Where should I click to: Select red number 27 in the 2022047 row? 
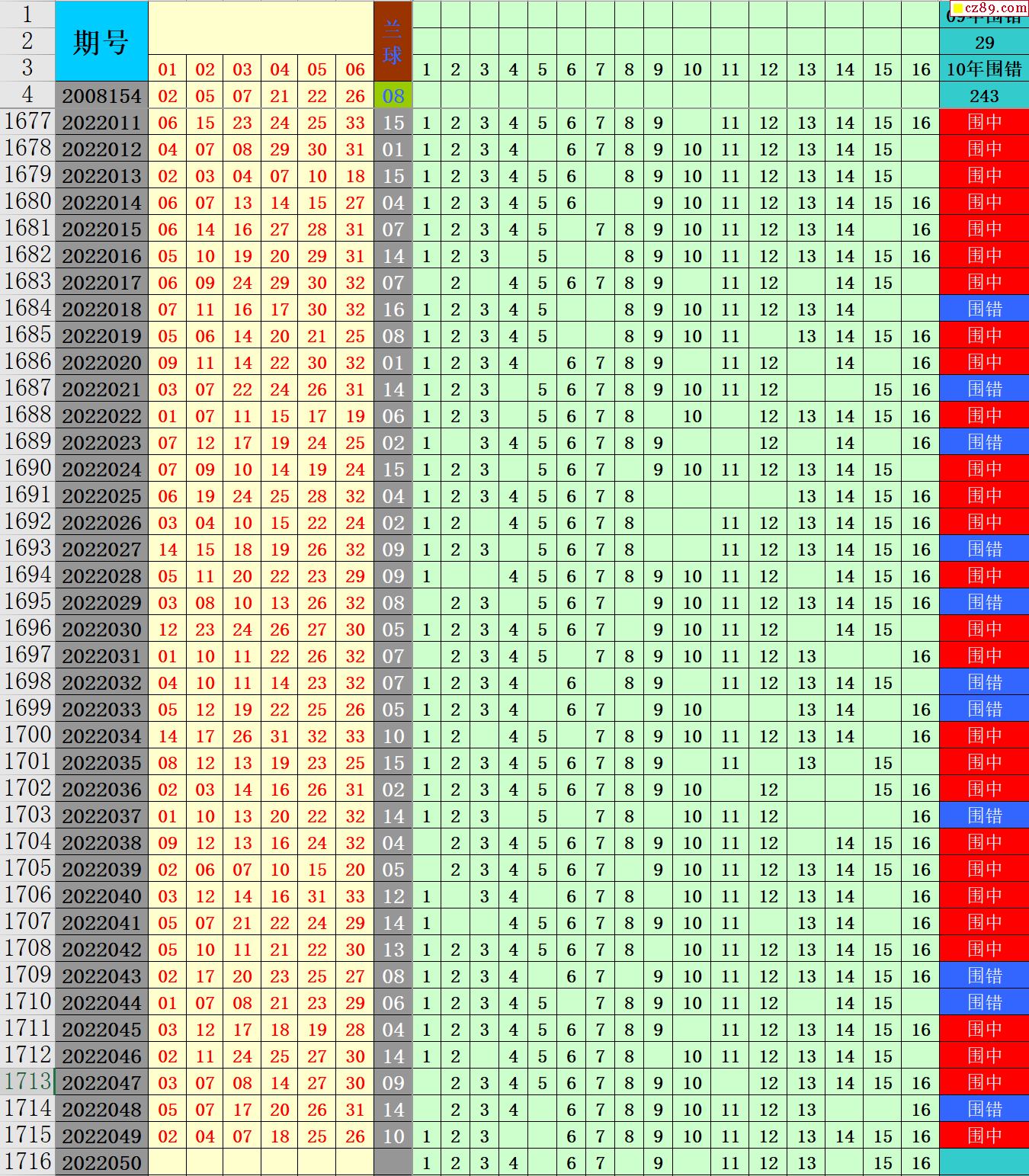tap(317, 1083)
